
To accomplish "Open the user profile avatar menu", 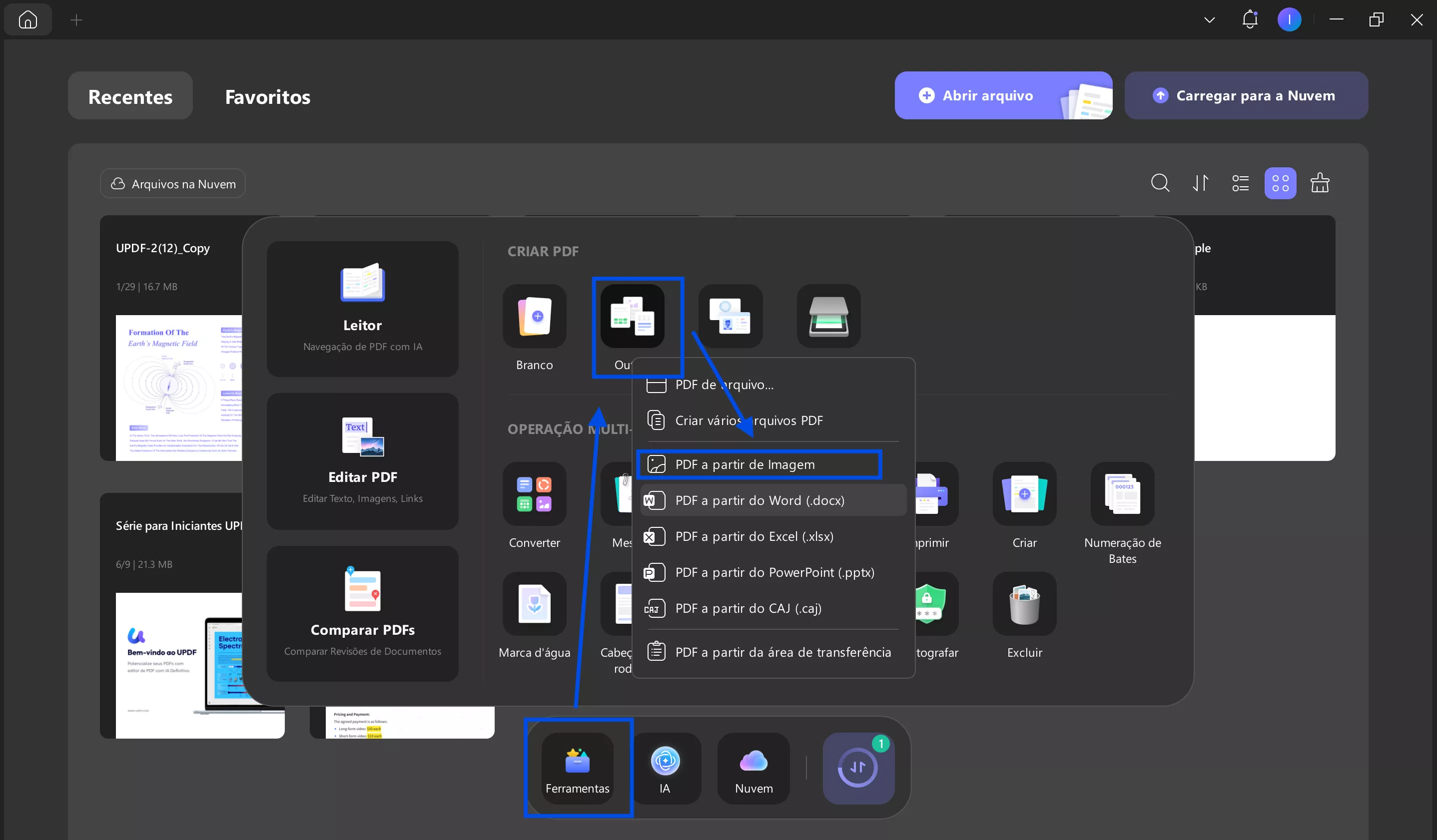I will tap(1290, 19).
